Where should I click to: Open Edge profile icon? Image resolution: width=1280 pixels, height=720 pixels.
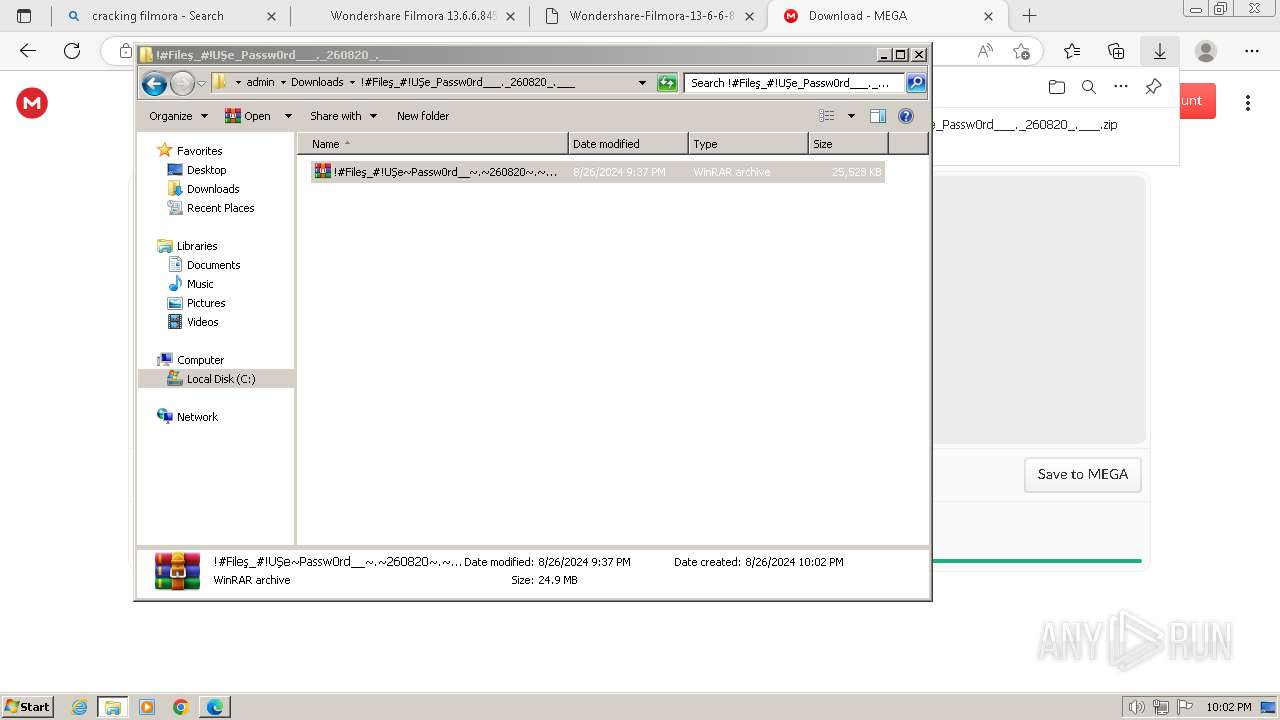point(1206,51)
